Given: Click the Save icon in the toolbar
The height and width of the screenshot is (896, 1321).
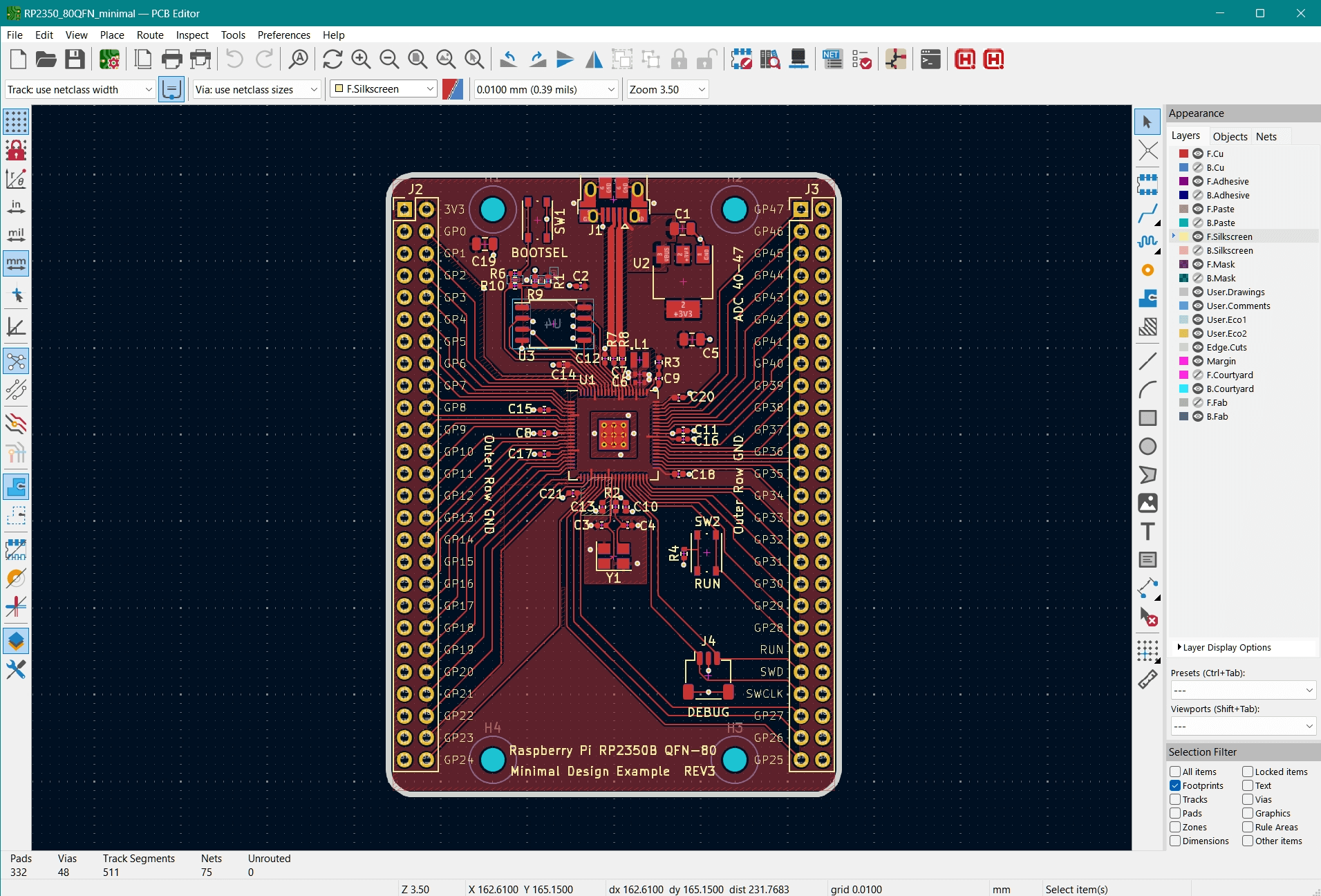Looking at the screenshot, I should [75, 59].
